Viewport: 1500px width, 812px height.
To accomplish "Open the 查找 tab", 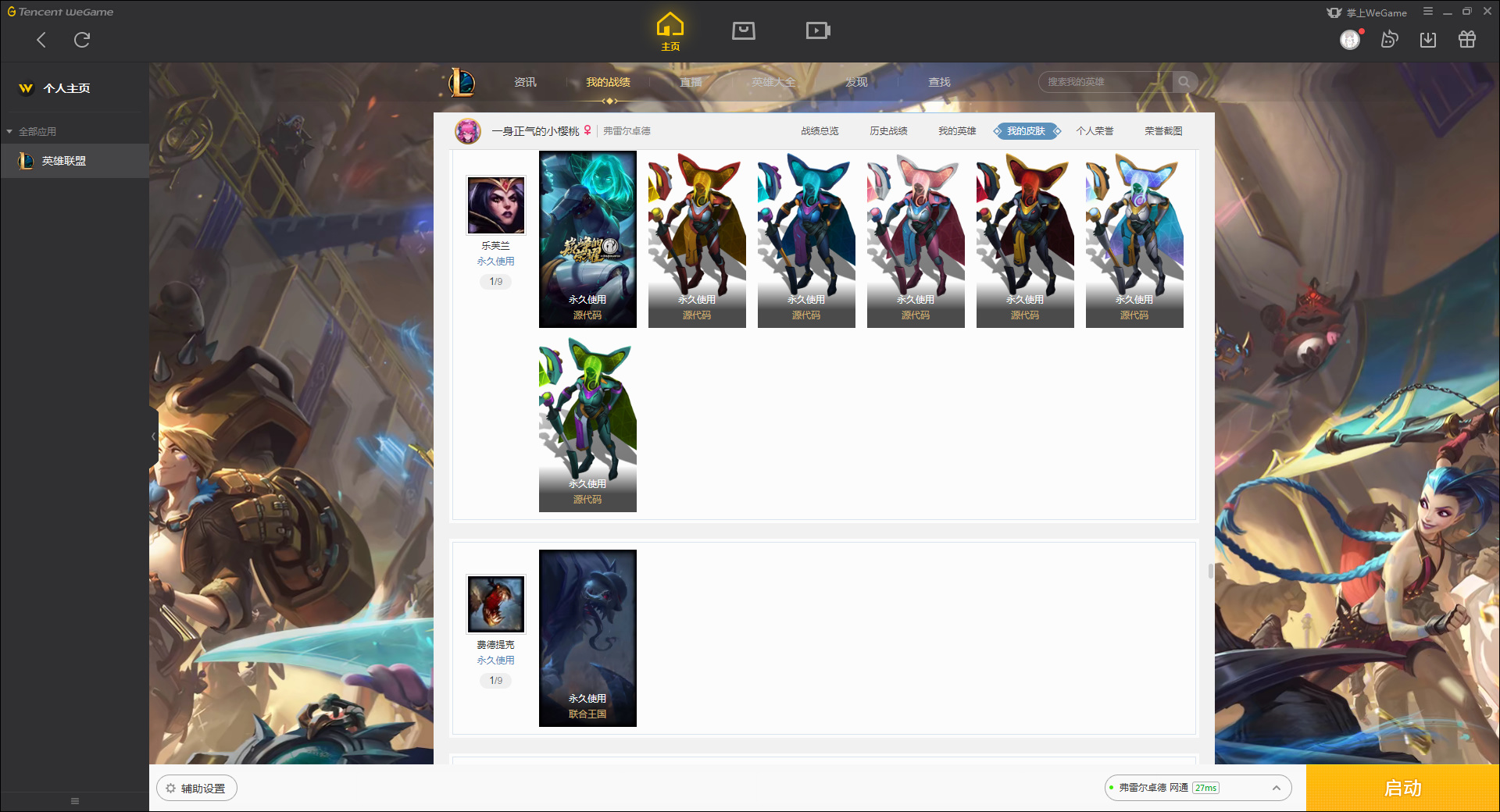I will tap(939, 82).
